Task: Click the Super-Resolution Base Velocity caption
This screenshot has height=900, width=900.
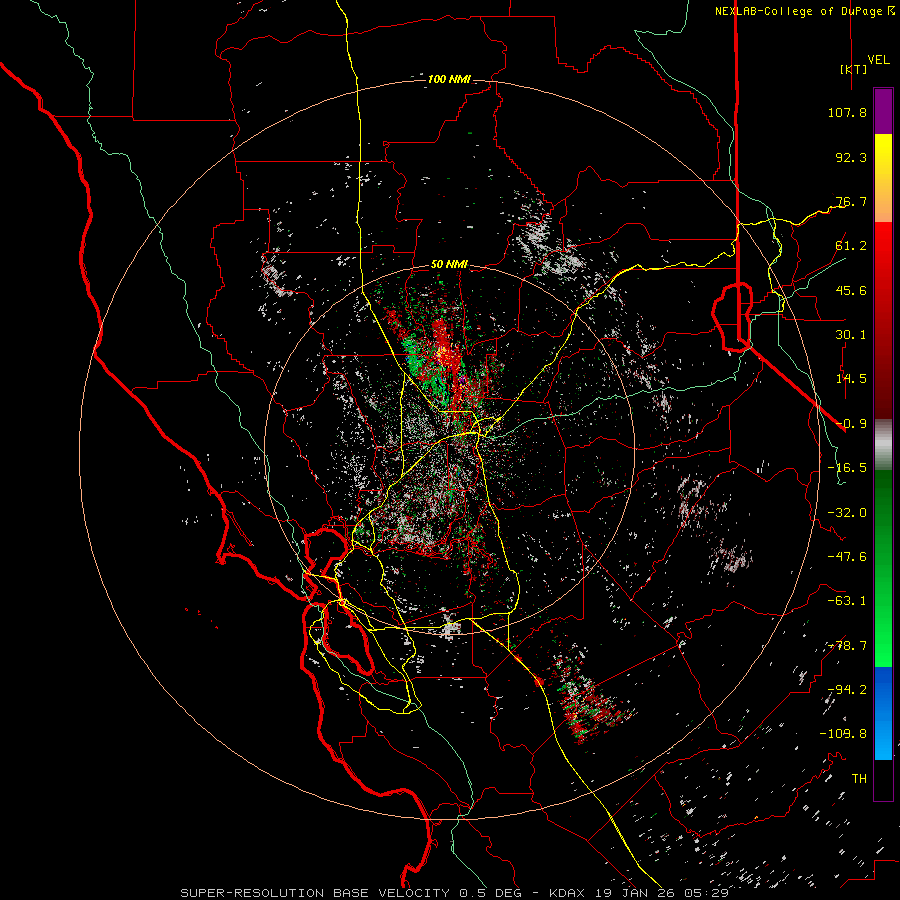Action: [x=455, y=893]
